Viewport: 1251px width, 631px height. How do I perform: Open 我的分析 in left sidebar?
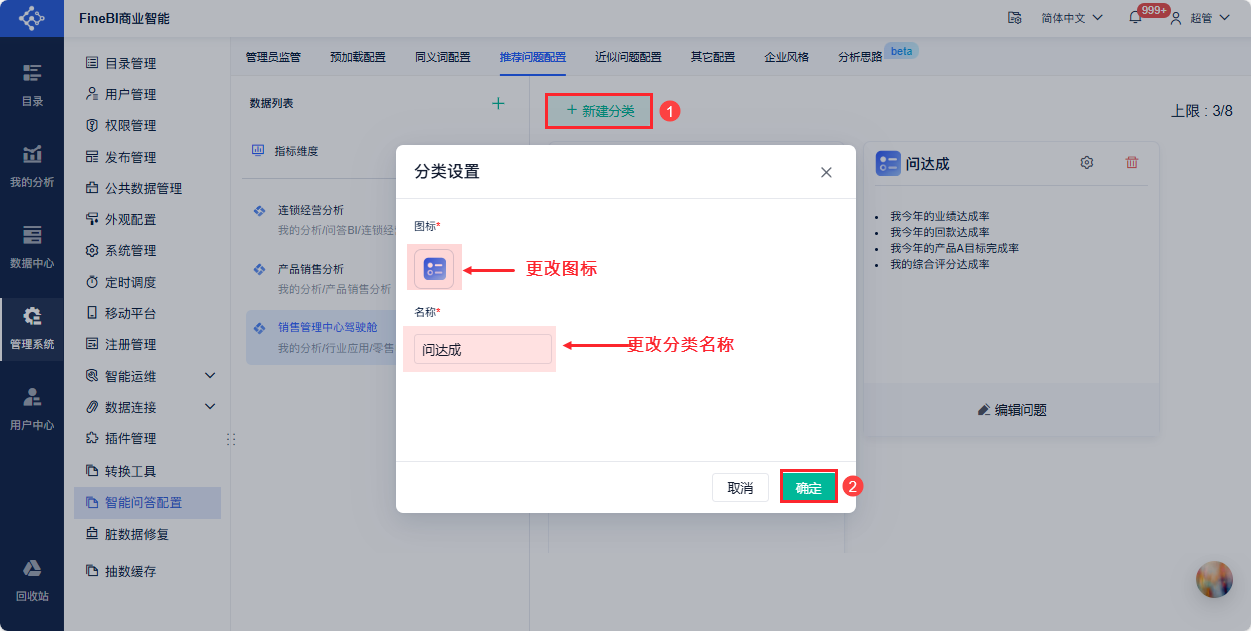32,166
